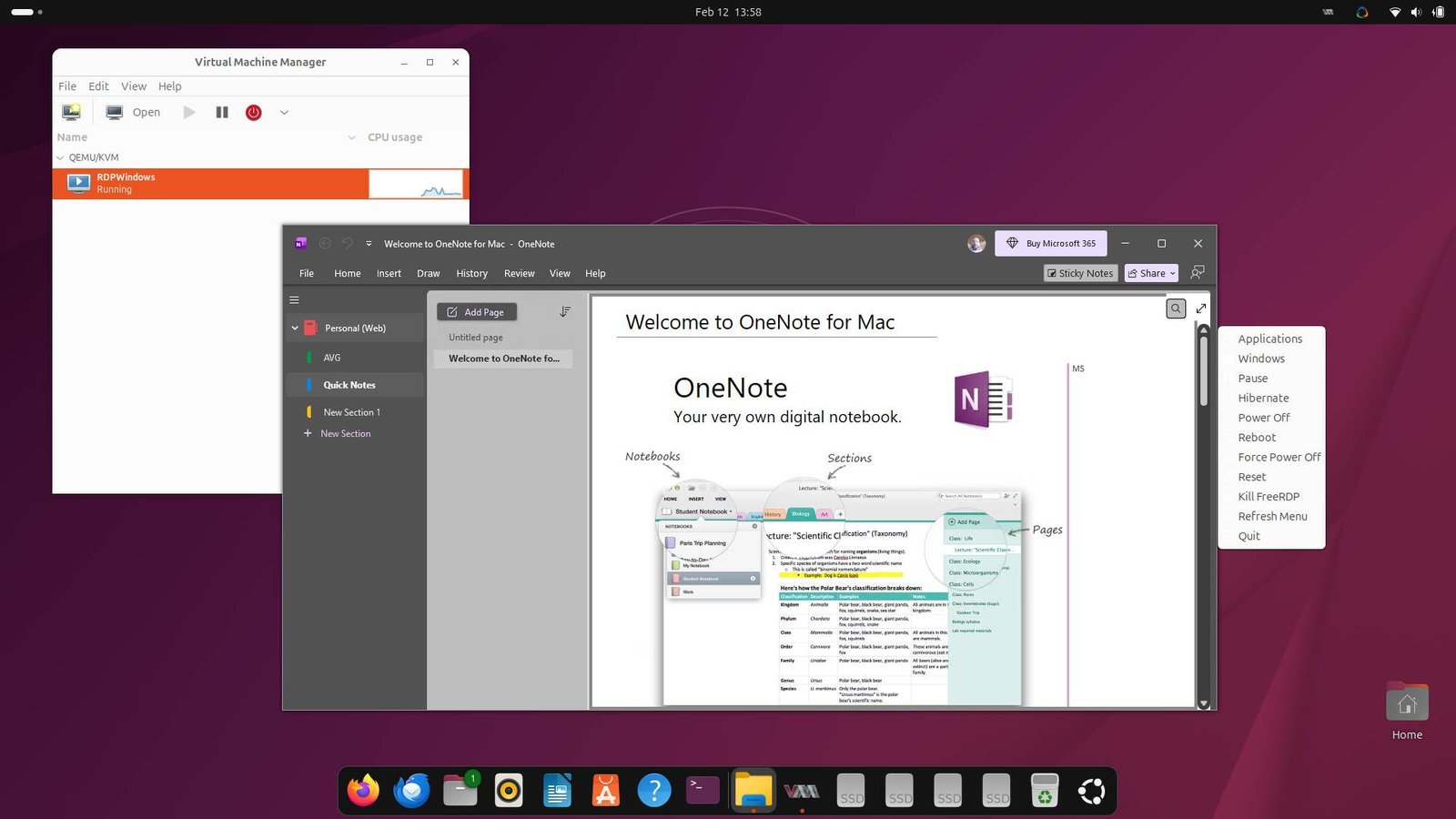Open the Share dropdown arrow
This screenshot has width=1456, height=819.
(x=1172, y=273)
